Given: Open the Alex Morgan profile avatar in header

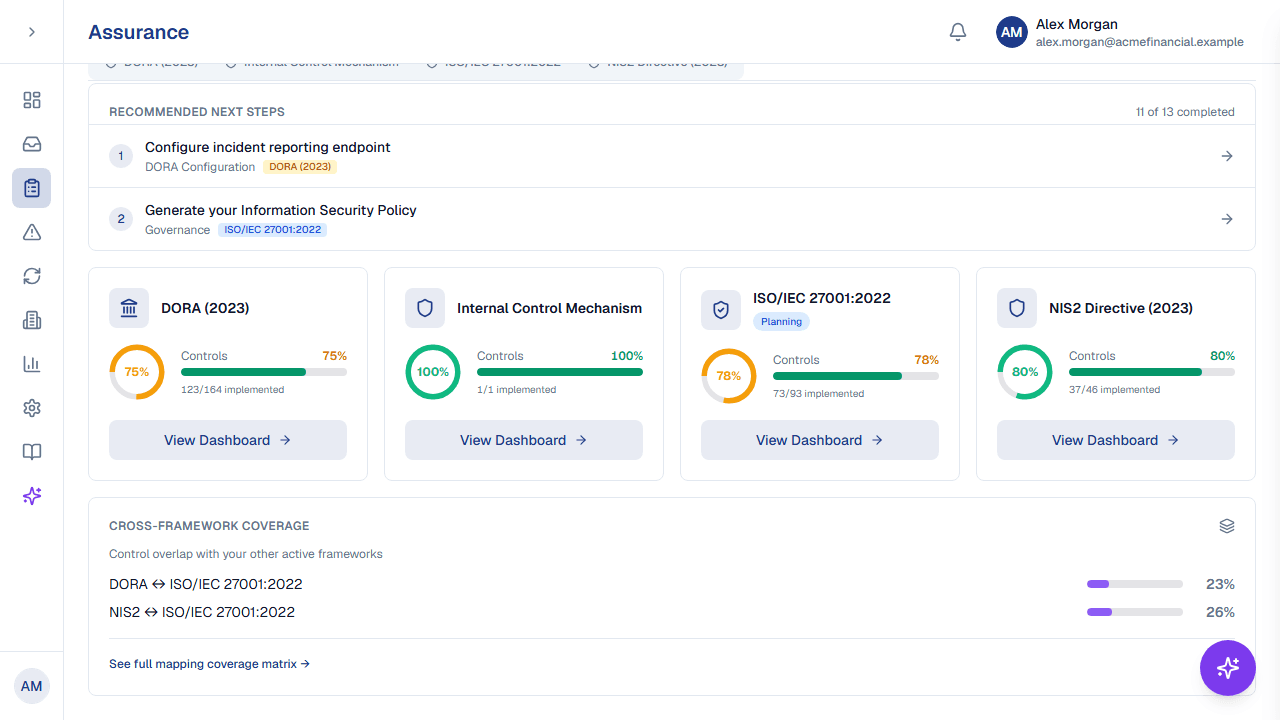Looking at the screenshot, I should tap(1012, 32).
